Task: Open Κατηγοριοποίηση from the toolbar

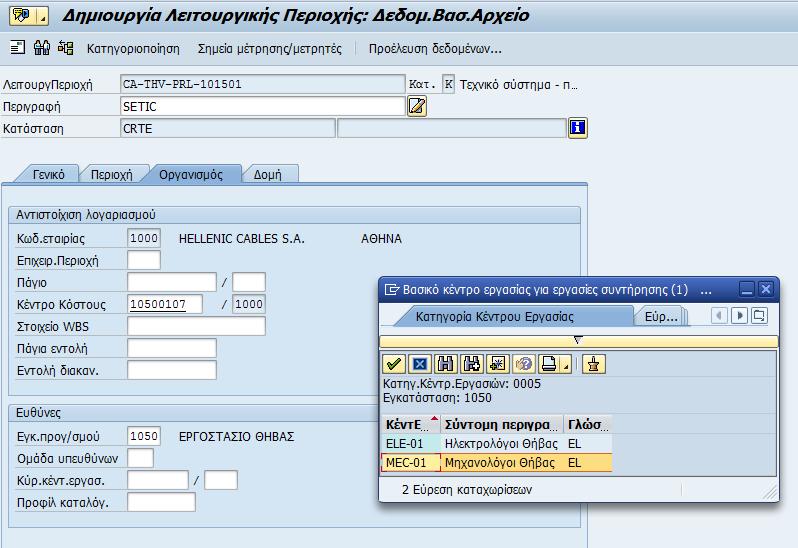Action: pyautogui.click(x=133, y=49)
